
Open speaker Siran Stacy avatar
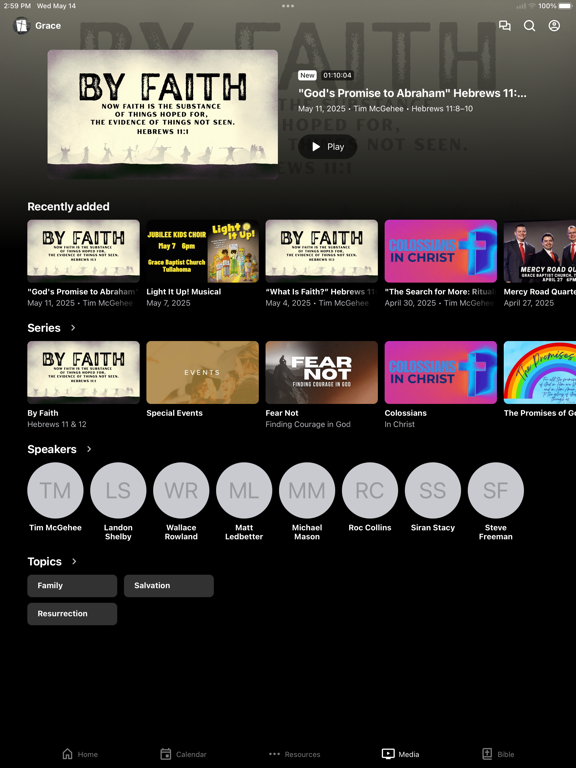432,490
